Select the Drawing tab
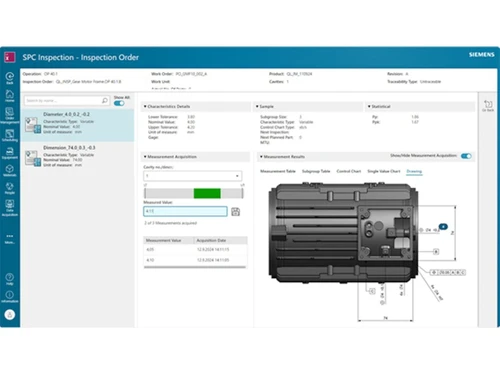Screen dimensions: 500x375 [414, 171]
